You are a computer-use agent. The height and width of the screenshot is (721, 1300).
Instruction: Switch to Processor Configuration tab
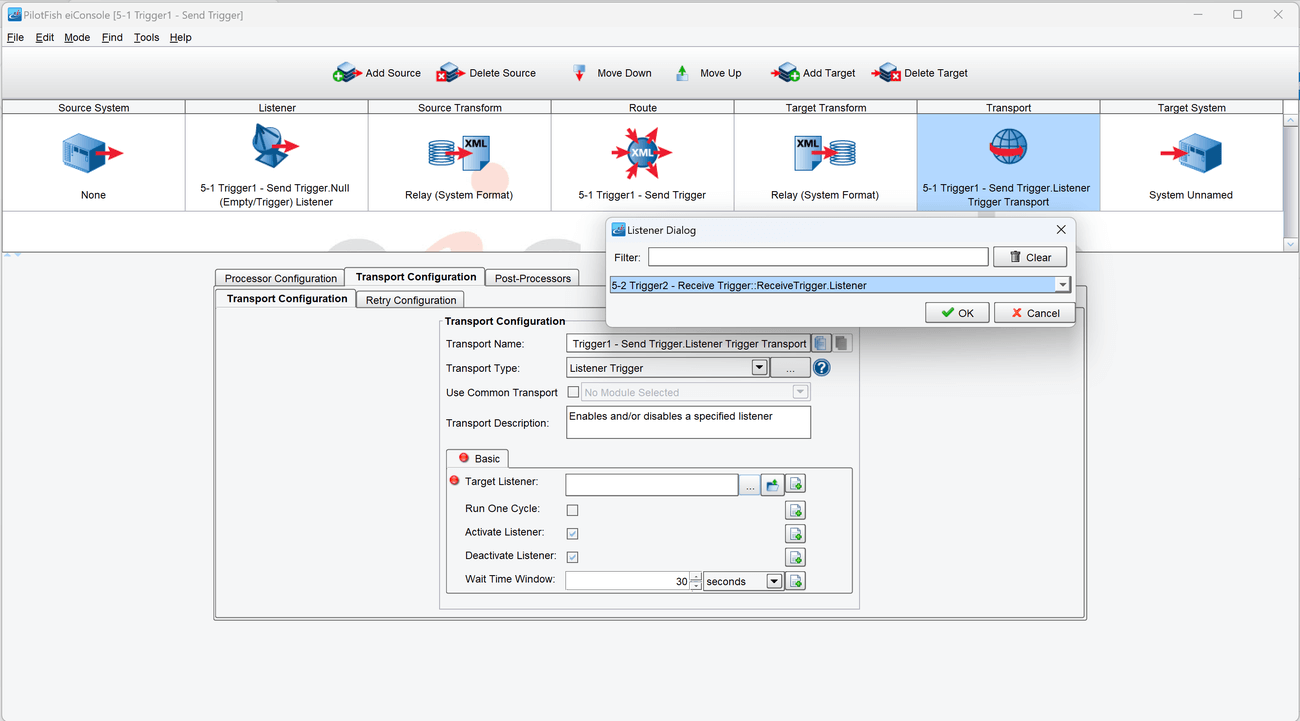tap(280, 278)
